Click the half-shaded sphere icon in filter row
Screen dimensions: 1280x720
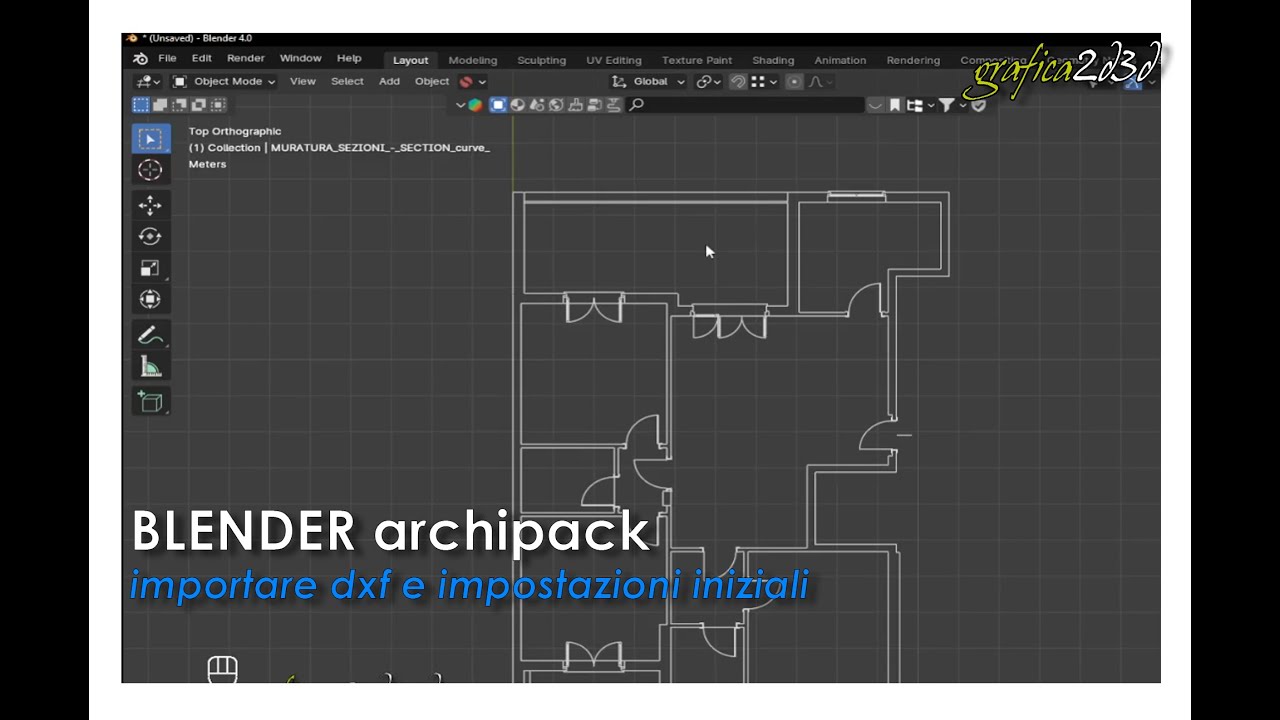[518, 105]
